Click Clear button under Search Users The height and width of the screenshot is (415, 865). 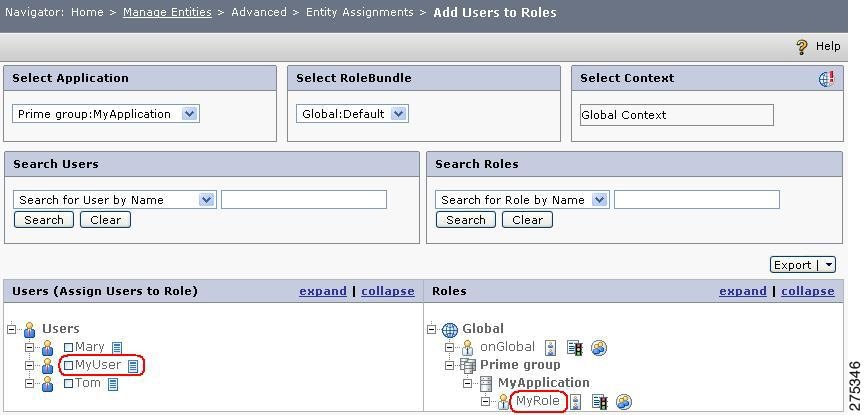tap(105, 220)
